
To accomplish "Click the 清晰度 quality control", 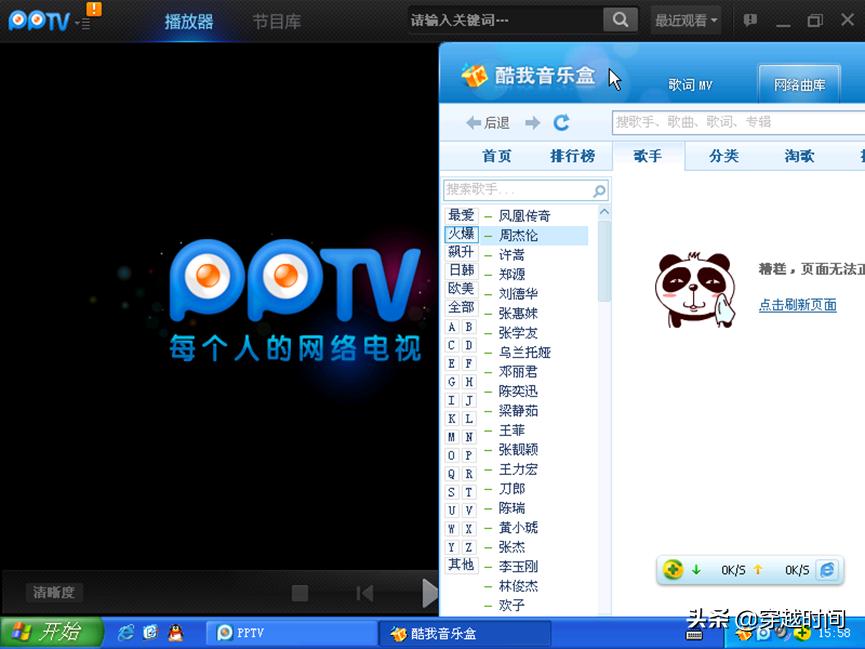I will (x=52, y=592).
